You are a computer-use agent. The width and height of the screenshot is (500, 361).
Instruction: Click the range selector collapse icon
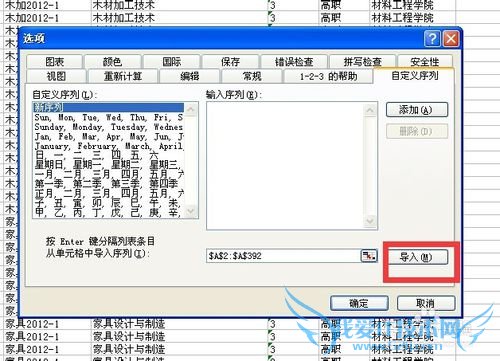click(x=369, y=256)
